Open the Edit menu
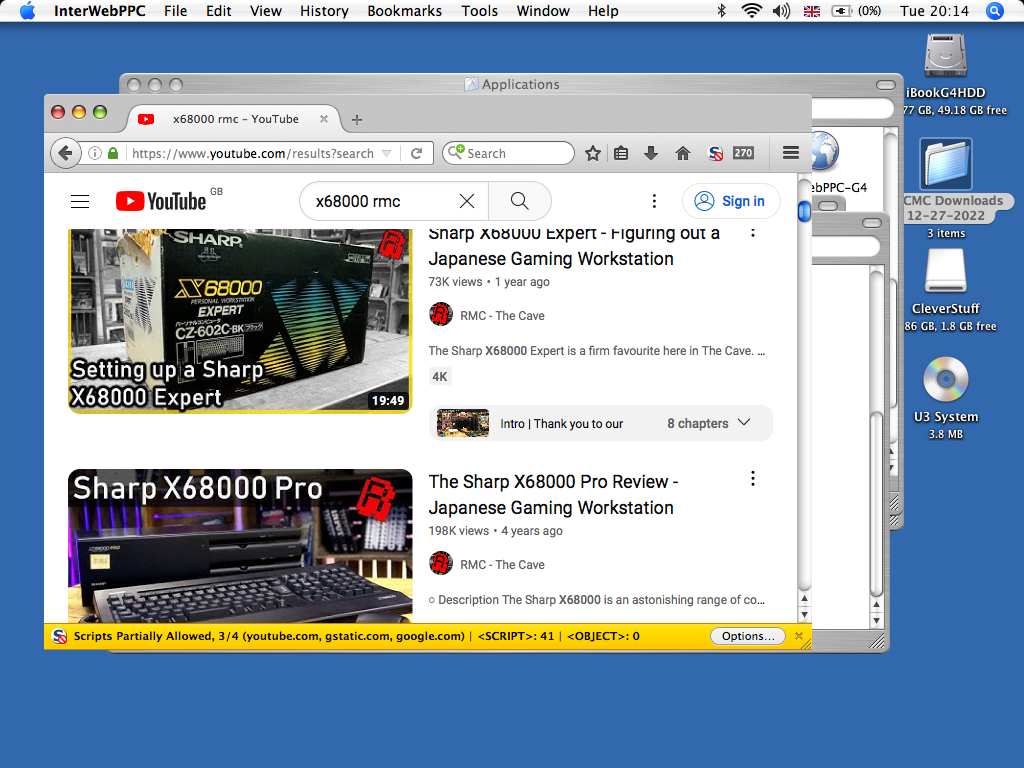This screenshot has height=768, width=1024. tap(218, 11)
